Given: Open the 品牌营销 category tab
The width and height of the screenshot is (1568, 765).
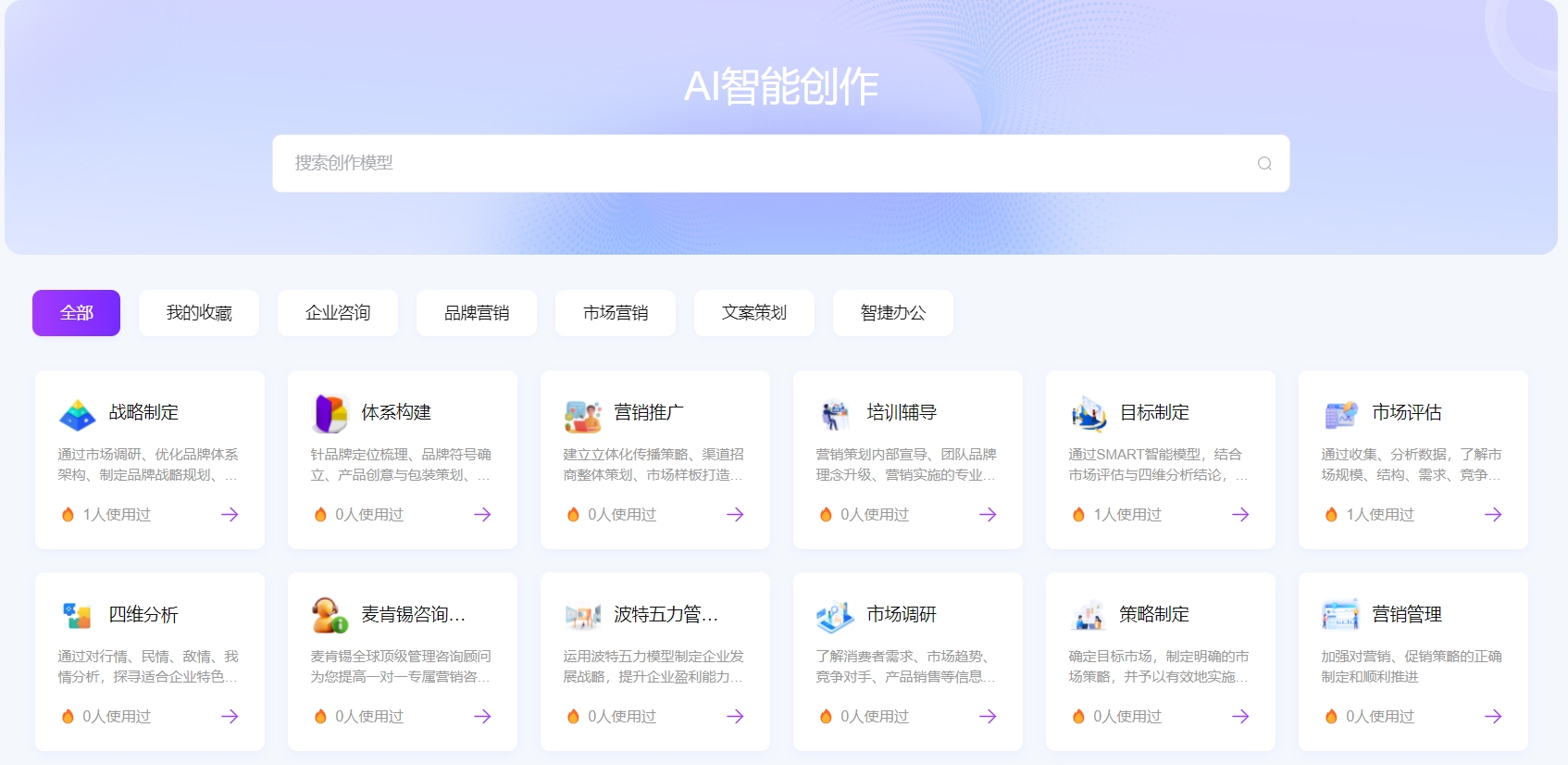Looking at the screenshot, I should (477, 313).
